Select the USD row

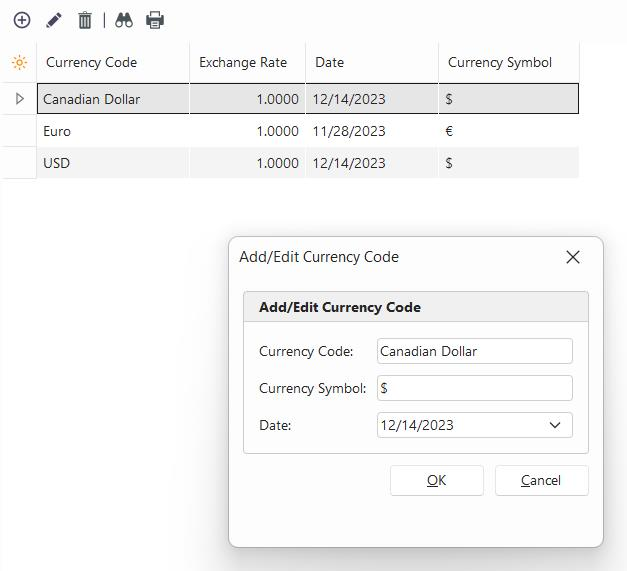(110, 163)
